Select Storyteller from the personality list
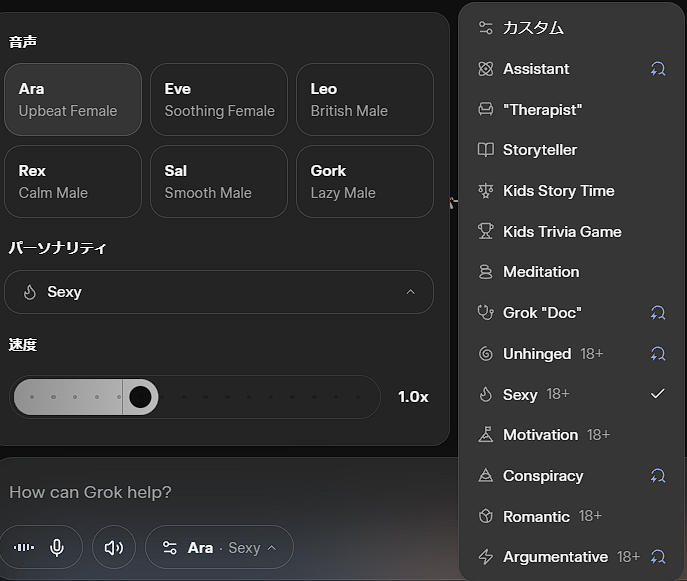Viewport: 687px width, 581px height. tap(539, 150)
